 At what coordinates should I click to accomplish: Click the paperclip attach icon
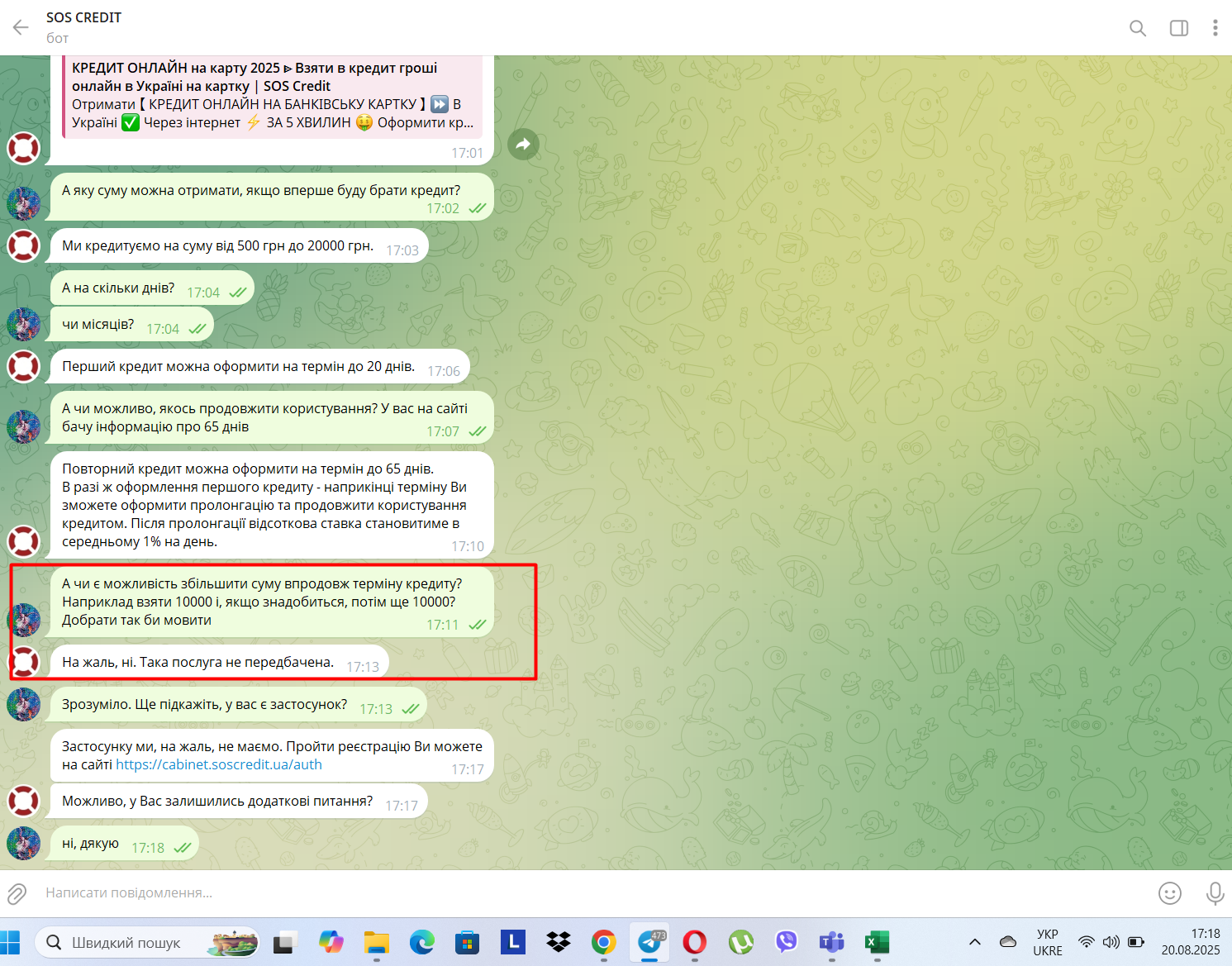click(x=17, y=893)
